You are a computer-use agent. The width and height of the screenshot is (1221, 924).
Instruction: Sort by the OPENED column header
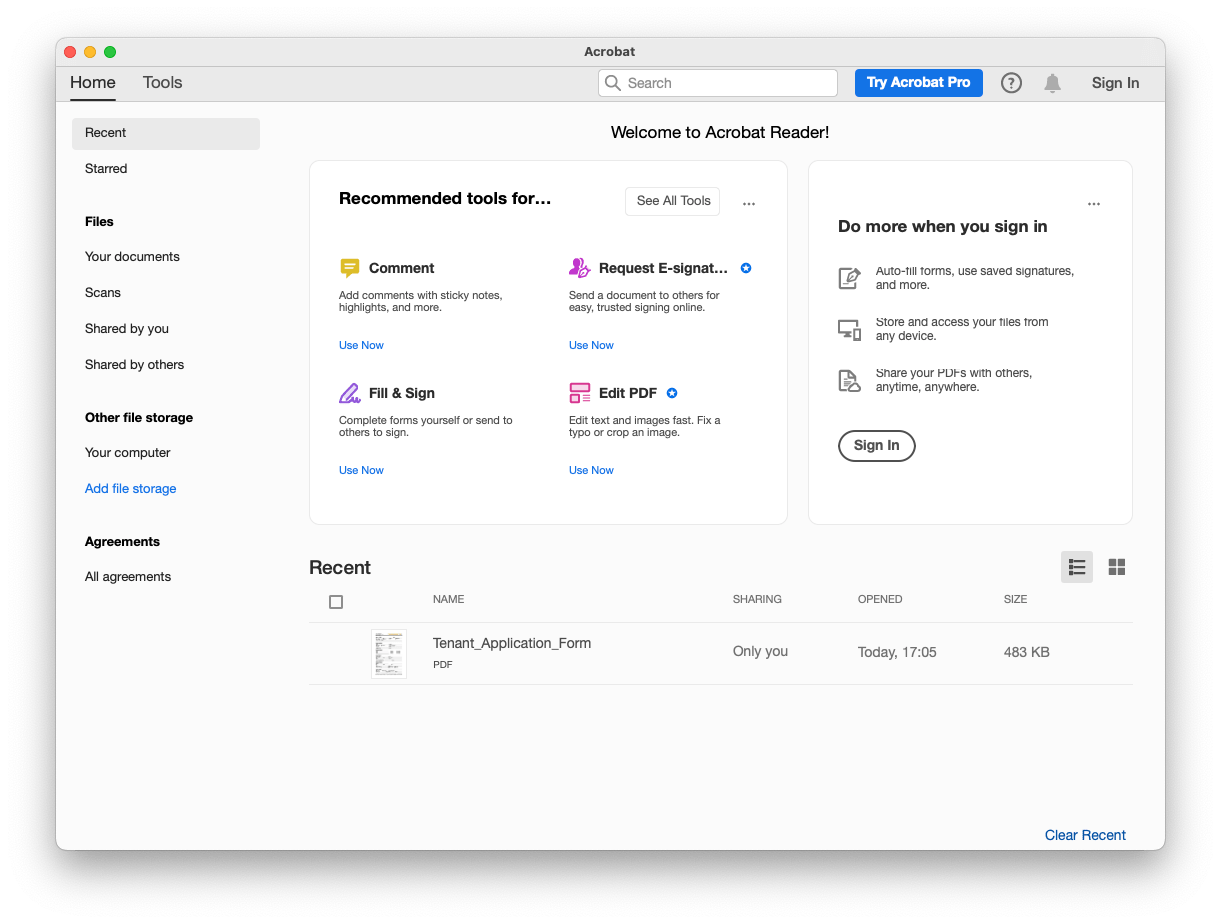coord(880,600)
